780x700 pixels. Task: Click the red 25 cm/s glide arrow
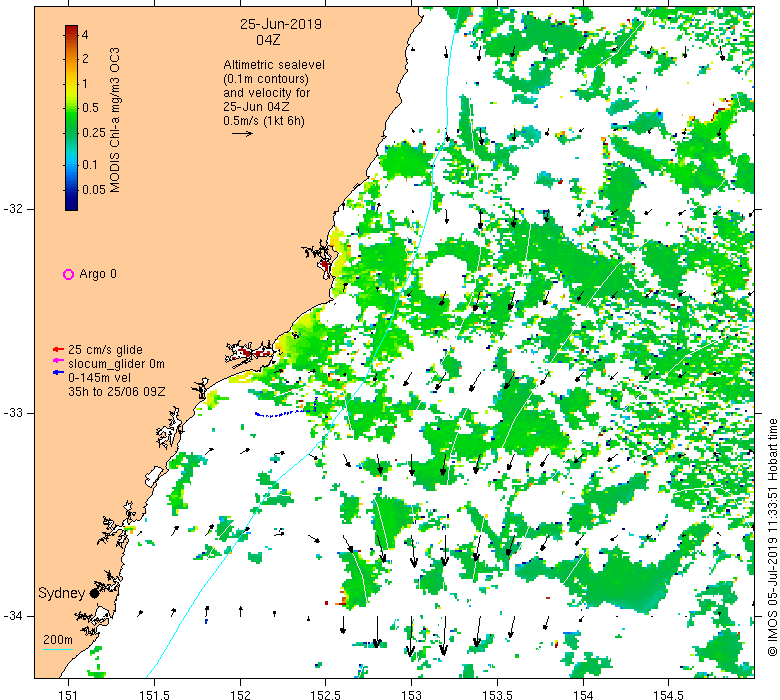tap(58, 349)
